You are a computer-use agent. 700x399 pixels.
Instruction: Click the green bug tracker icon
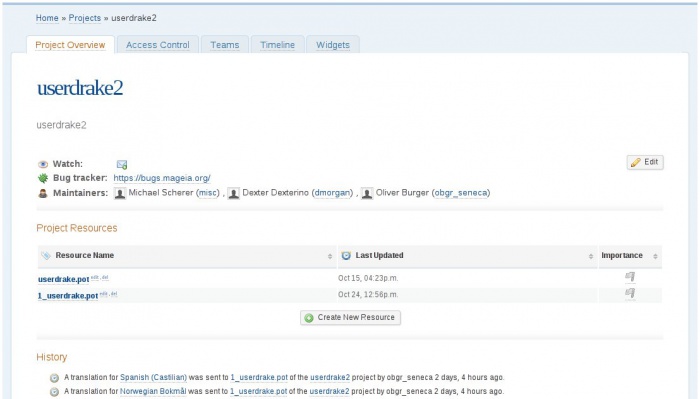[x=43, y=178]
